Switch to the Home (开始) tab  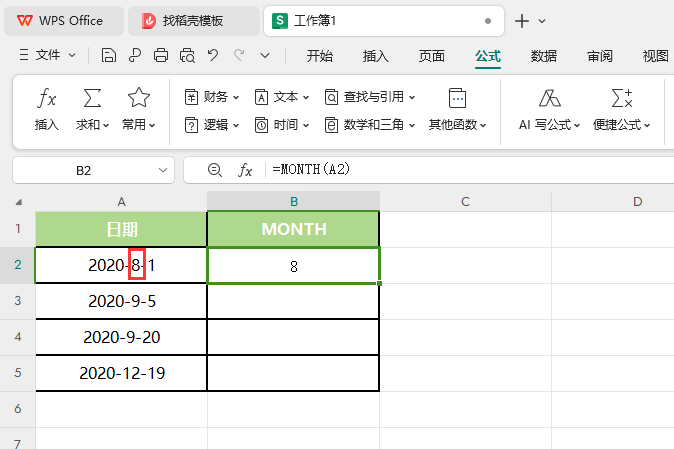tap(319, 56)
